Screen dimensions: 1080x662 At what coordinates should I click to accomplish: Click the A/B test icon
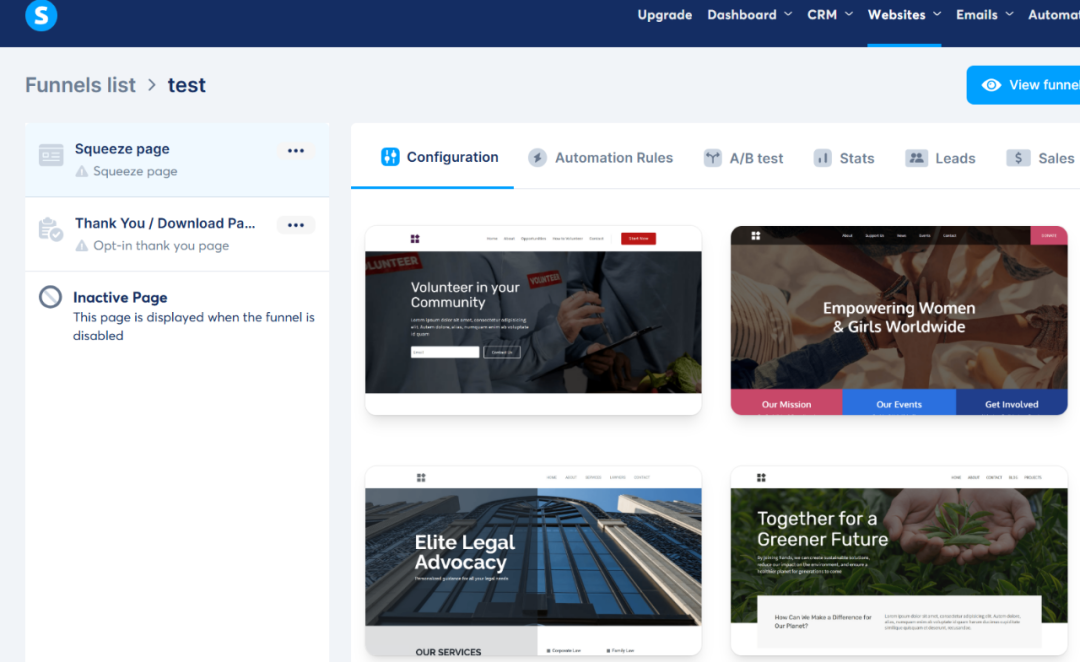712,158
